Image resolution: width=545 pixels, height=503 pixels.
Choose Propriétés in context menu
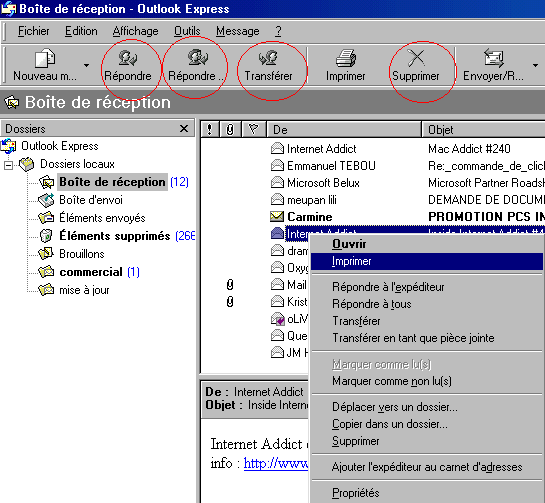coord(426,493)
